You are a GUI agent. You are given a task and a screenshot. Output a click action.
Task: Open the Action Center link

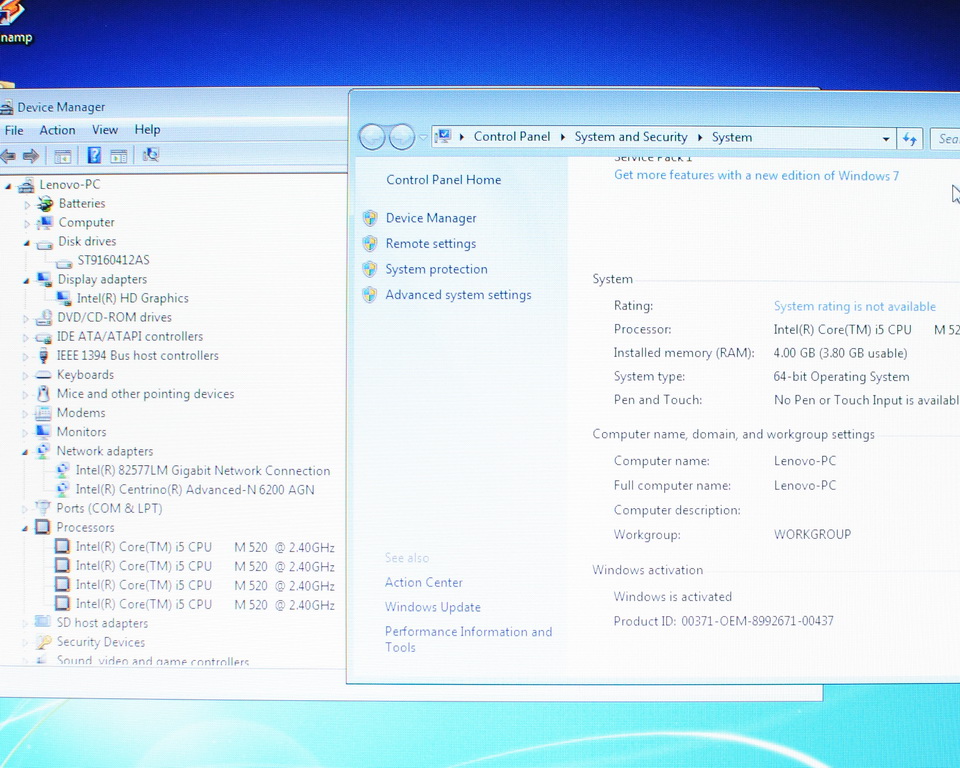[x=424, y=582]
